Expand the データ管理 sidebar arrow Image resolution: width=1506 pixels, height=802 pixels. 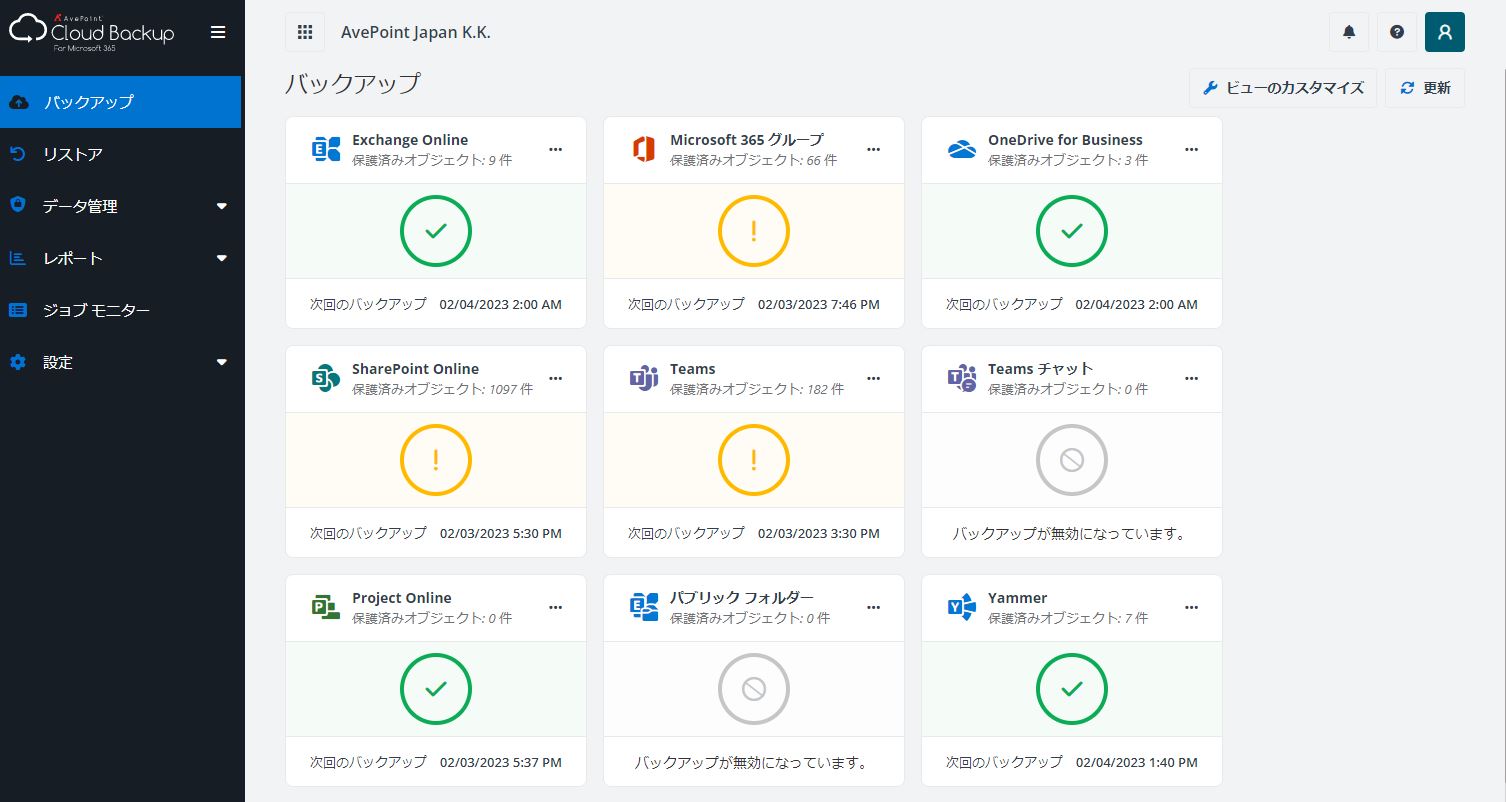pyautogui.click(x=222, y=206)
